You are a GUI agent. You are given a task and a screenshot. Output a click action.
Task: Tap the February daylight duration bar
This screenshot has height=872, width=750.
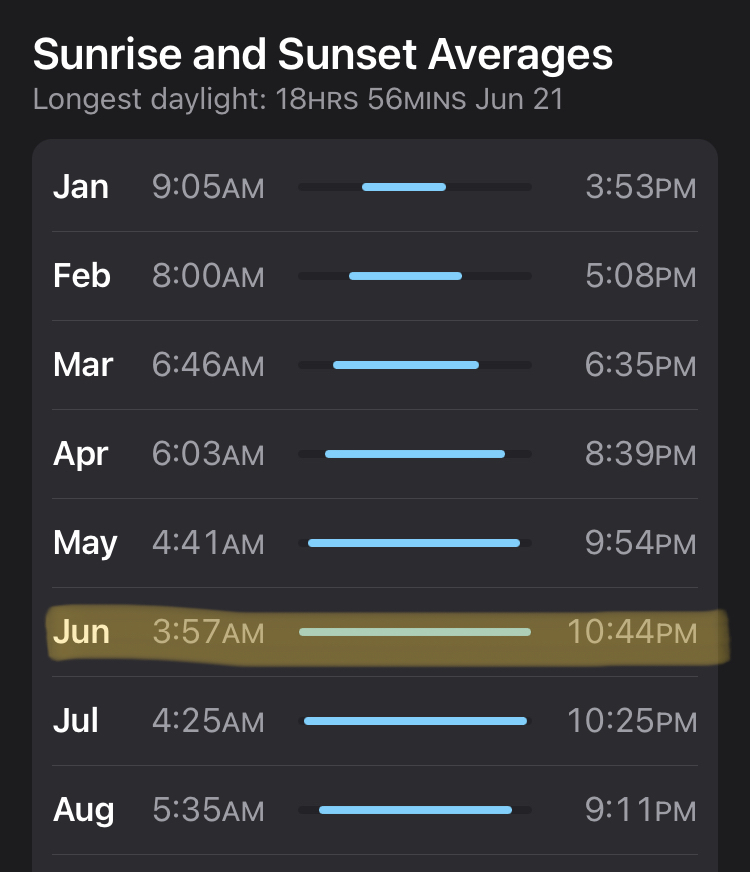pos(406,276)
